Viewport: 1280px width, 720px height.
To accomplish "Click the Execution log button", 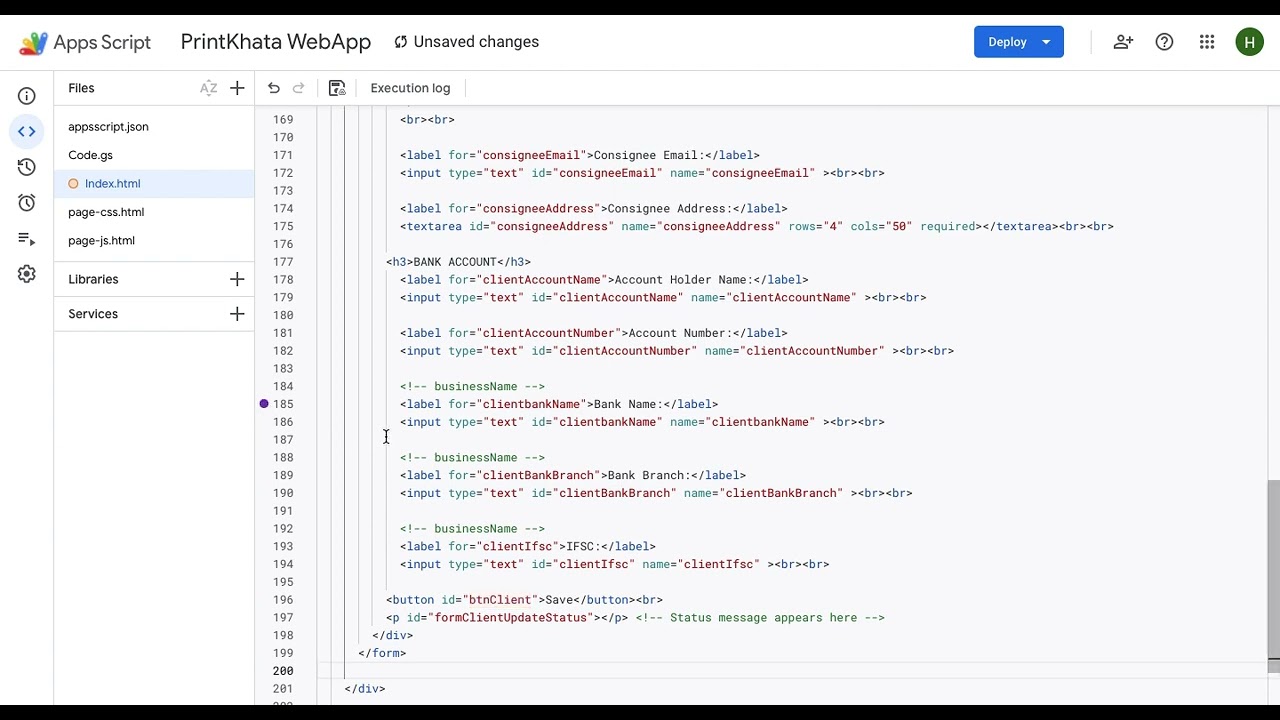I will (x=410, y=88).
